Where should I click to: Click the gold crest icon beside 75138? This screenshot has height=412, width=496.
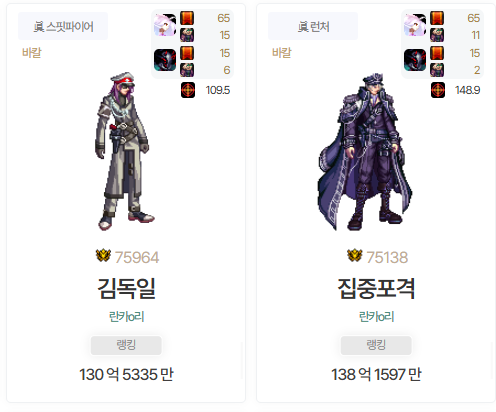click(355, 256)
